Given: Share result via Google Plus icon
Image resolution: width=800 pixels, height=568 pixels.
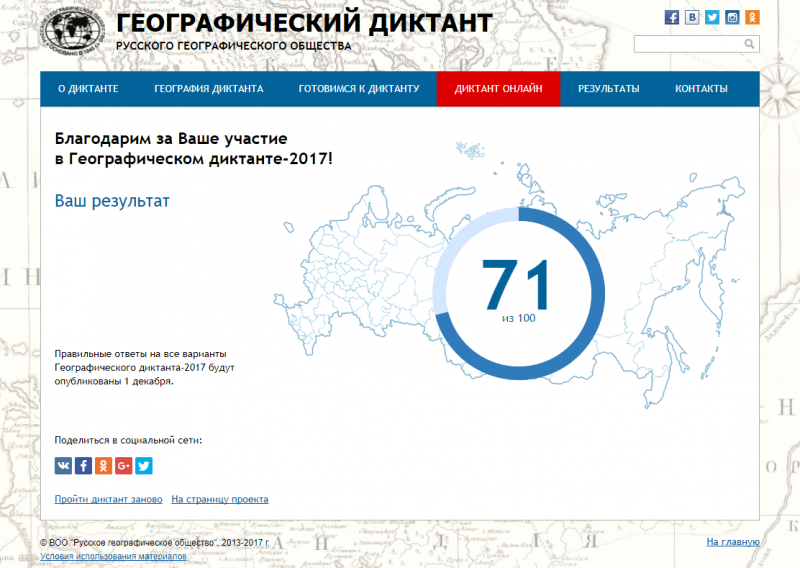Looking at the screenshot, I should (123, 465).
